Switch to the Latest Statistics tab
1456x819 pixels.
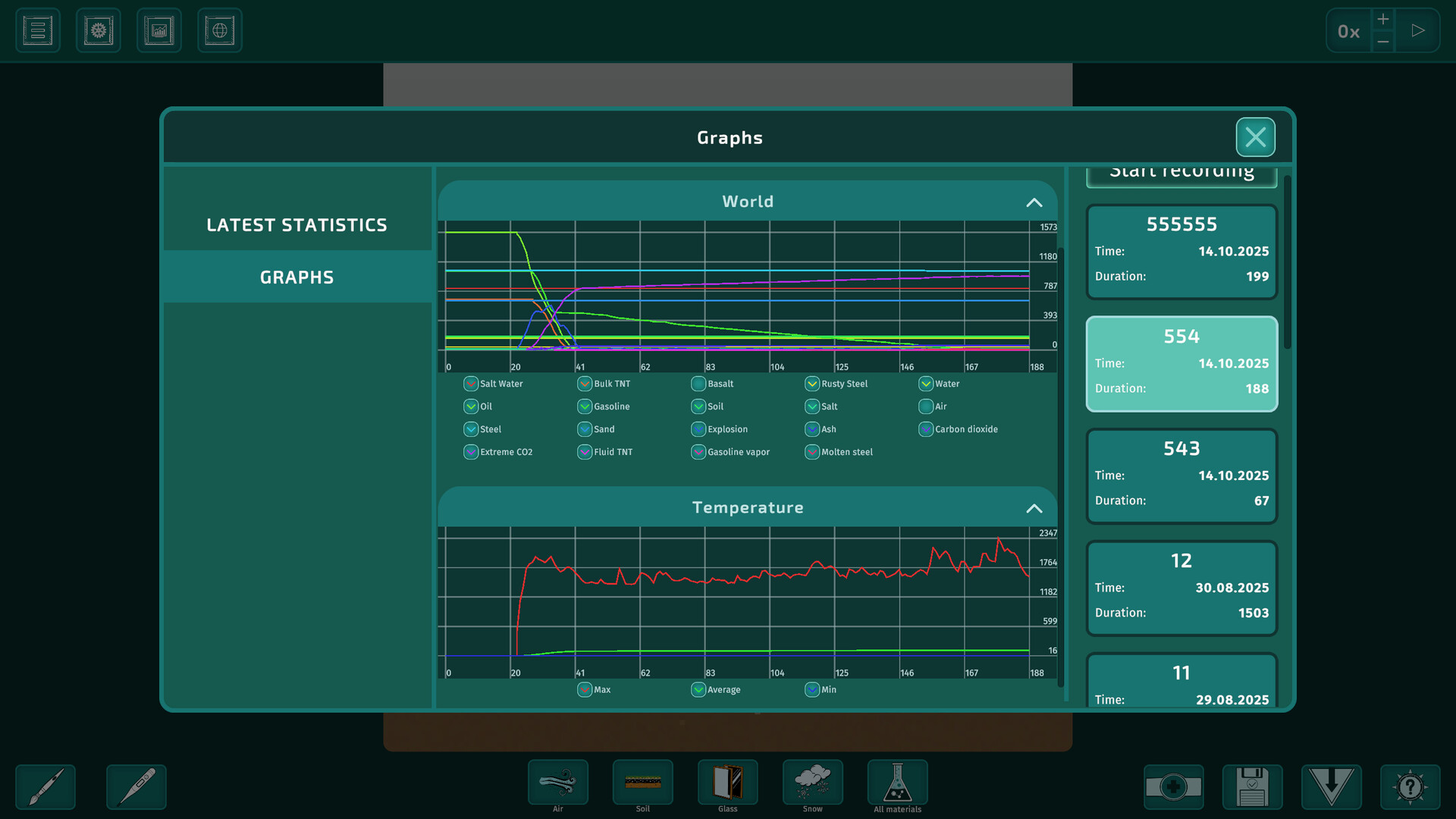[297, 224]
